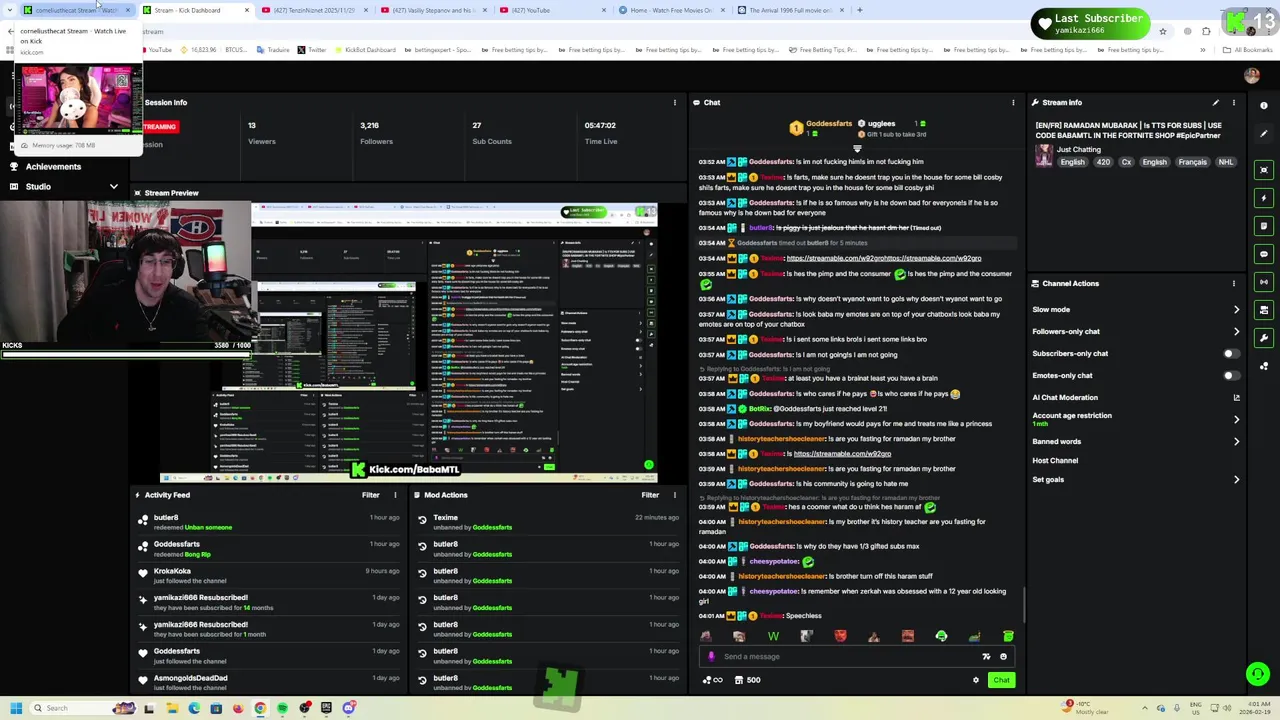Screen dimensions: 1280x720
Task: Open Achievements in left sidebar
Action: [53, 167]
